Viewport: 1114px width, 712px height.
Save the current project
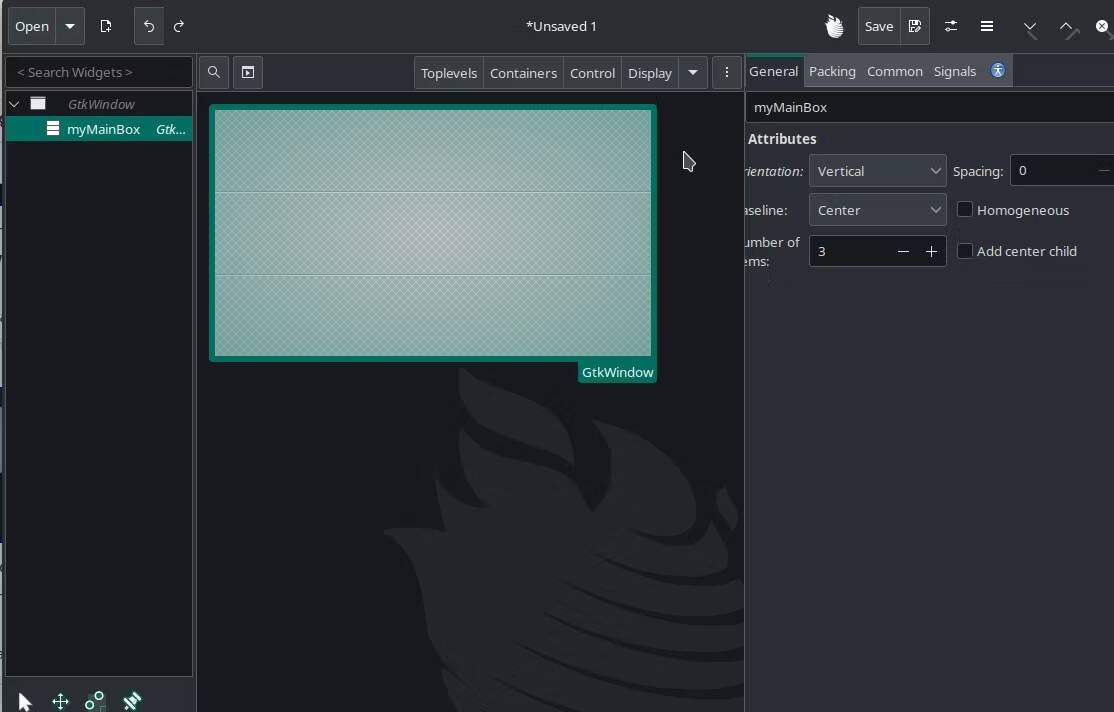click(x=878, y=27)
